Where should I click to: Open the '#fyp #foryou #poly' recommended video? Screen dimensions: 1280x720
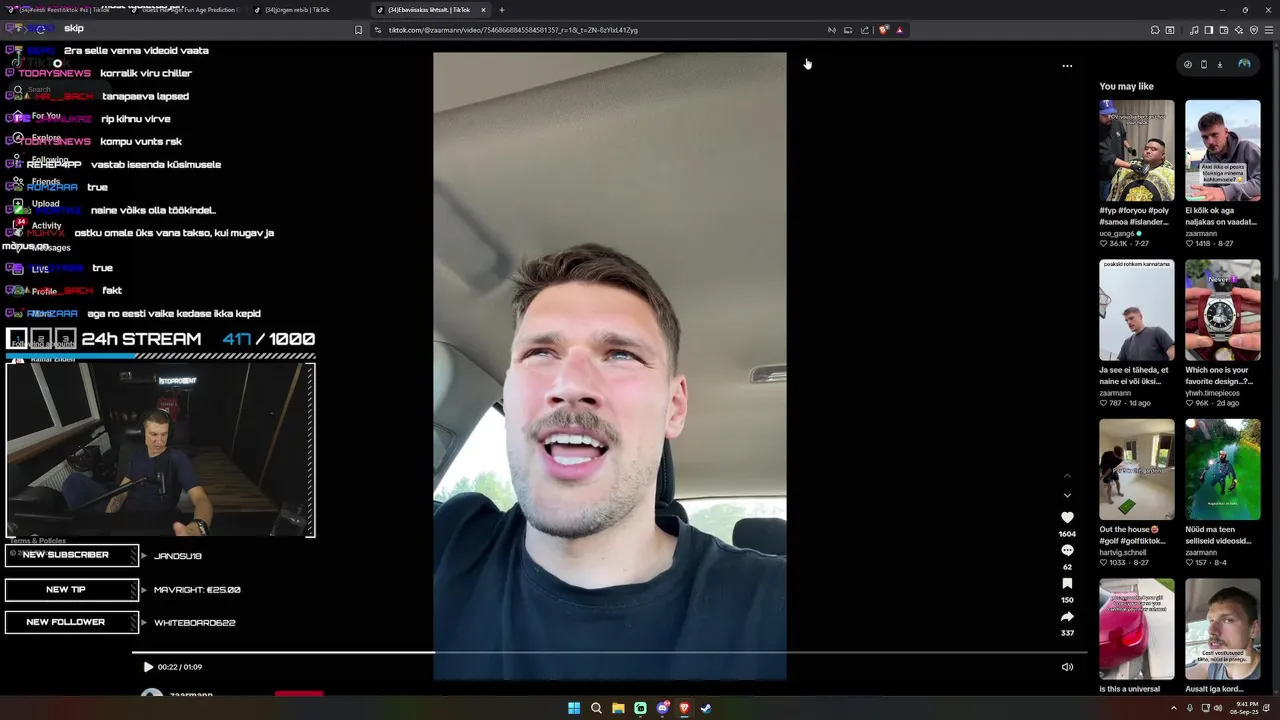click(1137, 150)
